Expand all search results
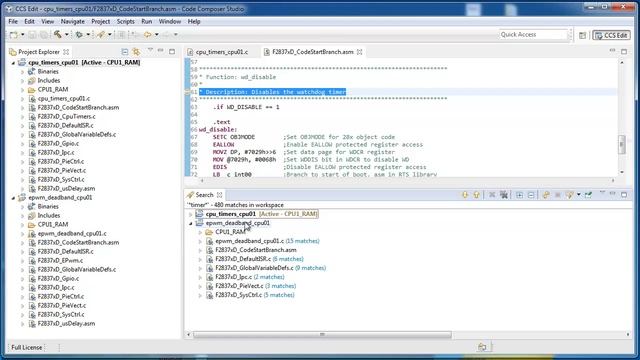The width and height of the screenshot is (640, 360). click(519, 195)
